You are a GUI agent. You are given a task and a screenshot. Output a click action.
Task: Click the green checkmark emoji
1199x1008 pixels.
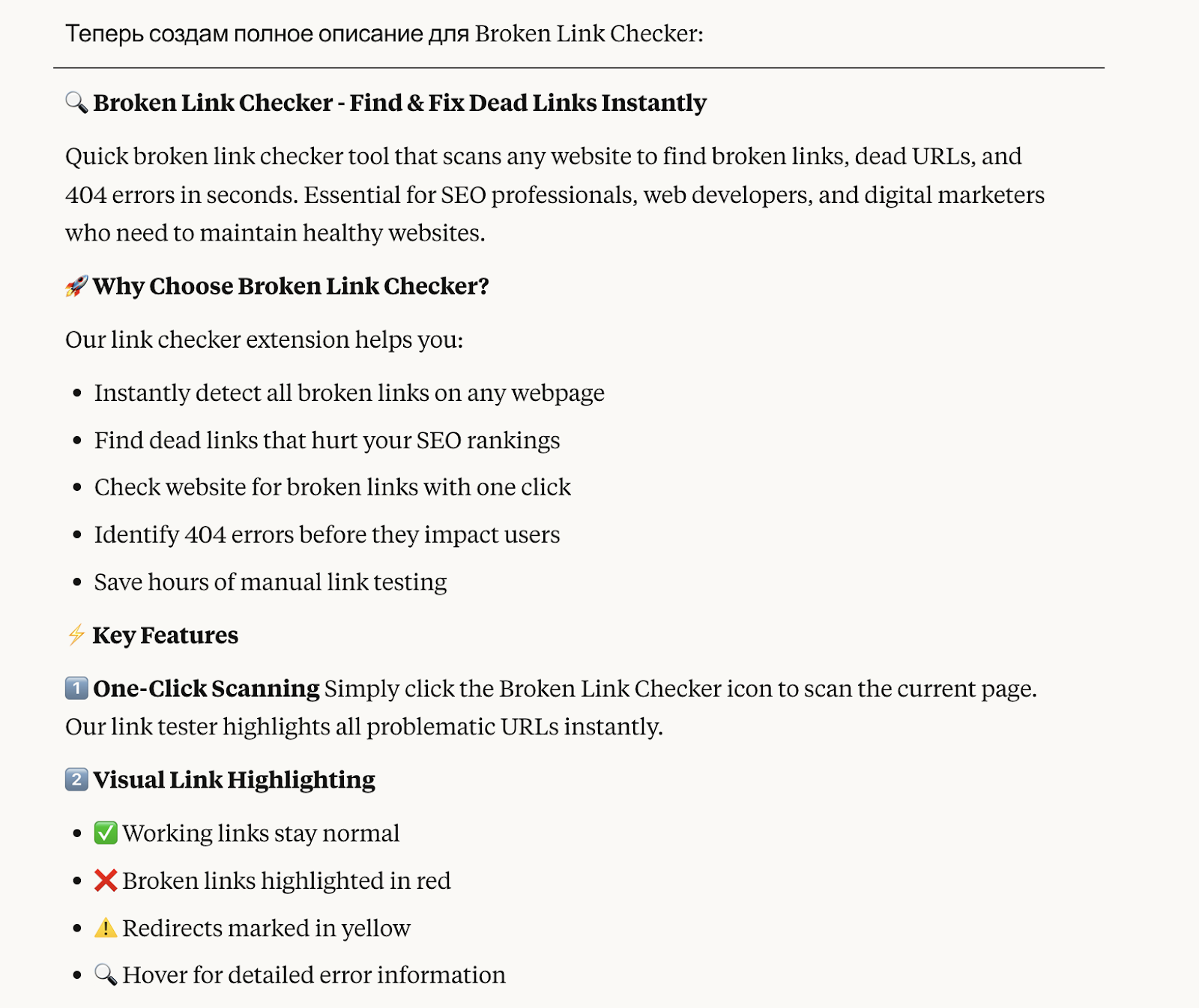pyautogui.click(x=106, y=833)
